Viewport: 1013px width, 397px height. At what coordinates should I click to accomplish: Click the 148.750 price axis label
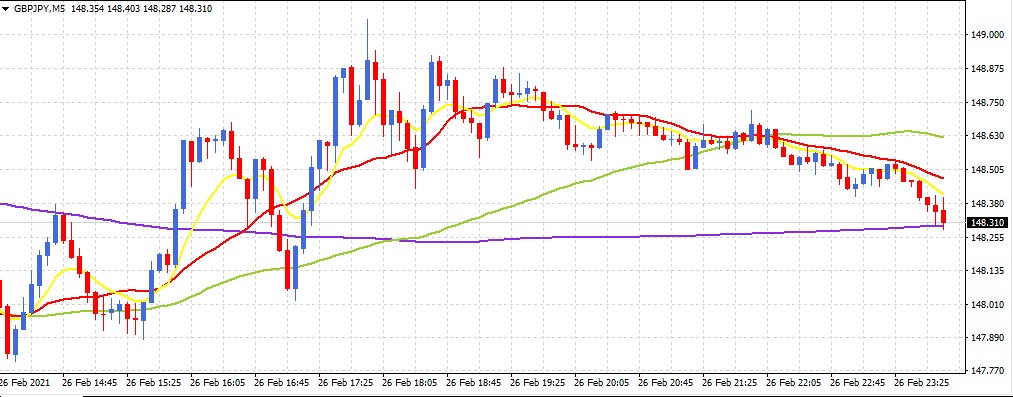click(987, 103)
